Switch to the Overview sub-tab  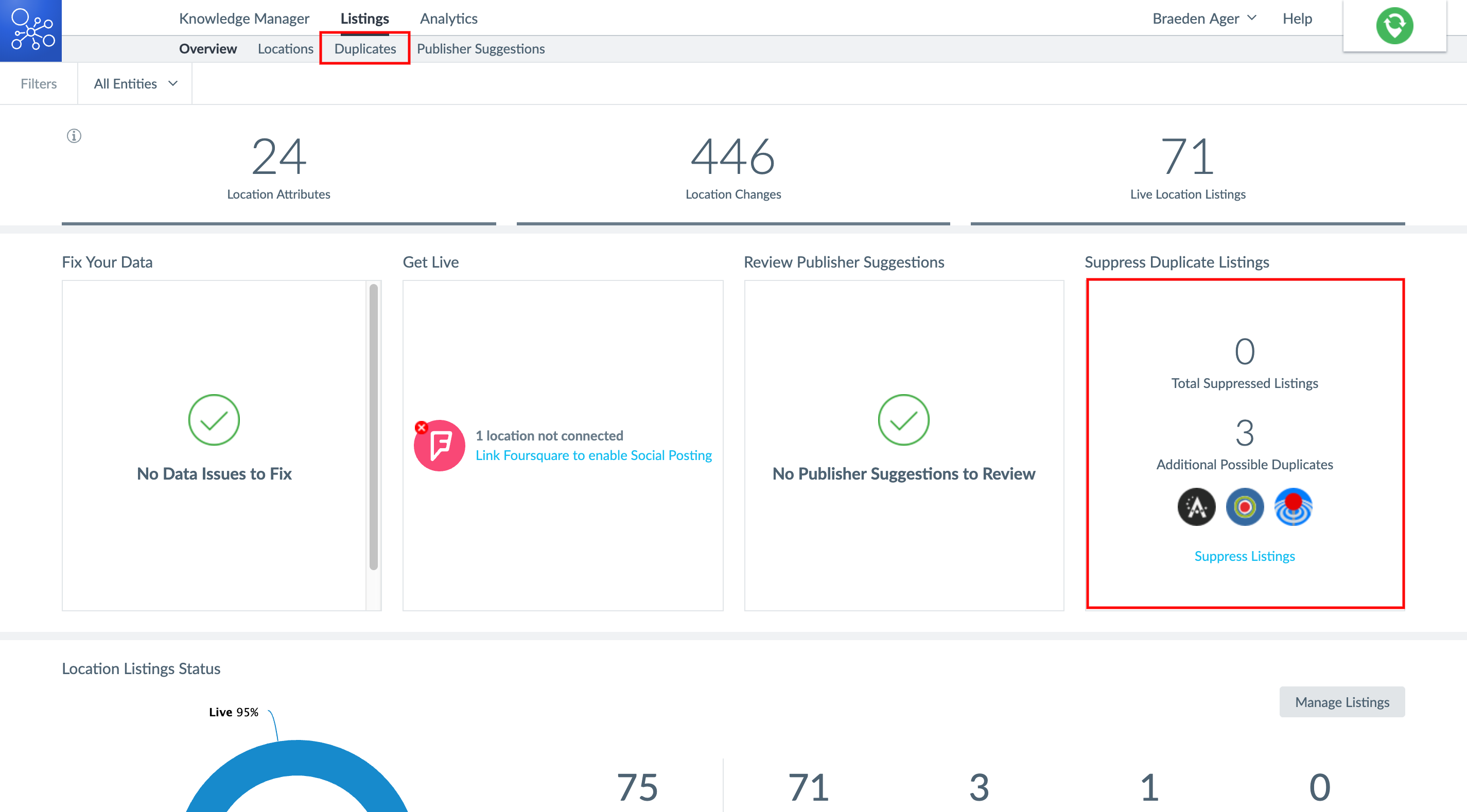[x=208, y=48]
